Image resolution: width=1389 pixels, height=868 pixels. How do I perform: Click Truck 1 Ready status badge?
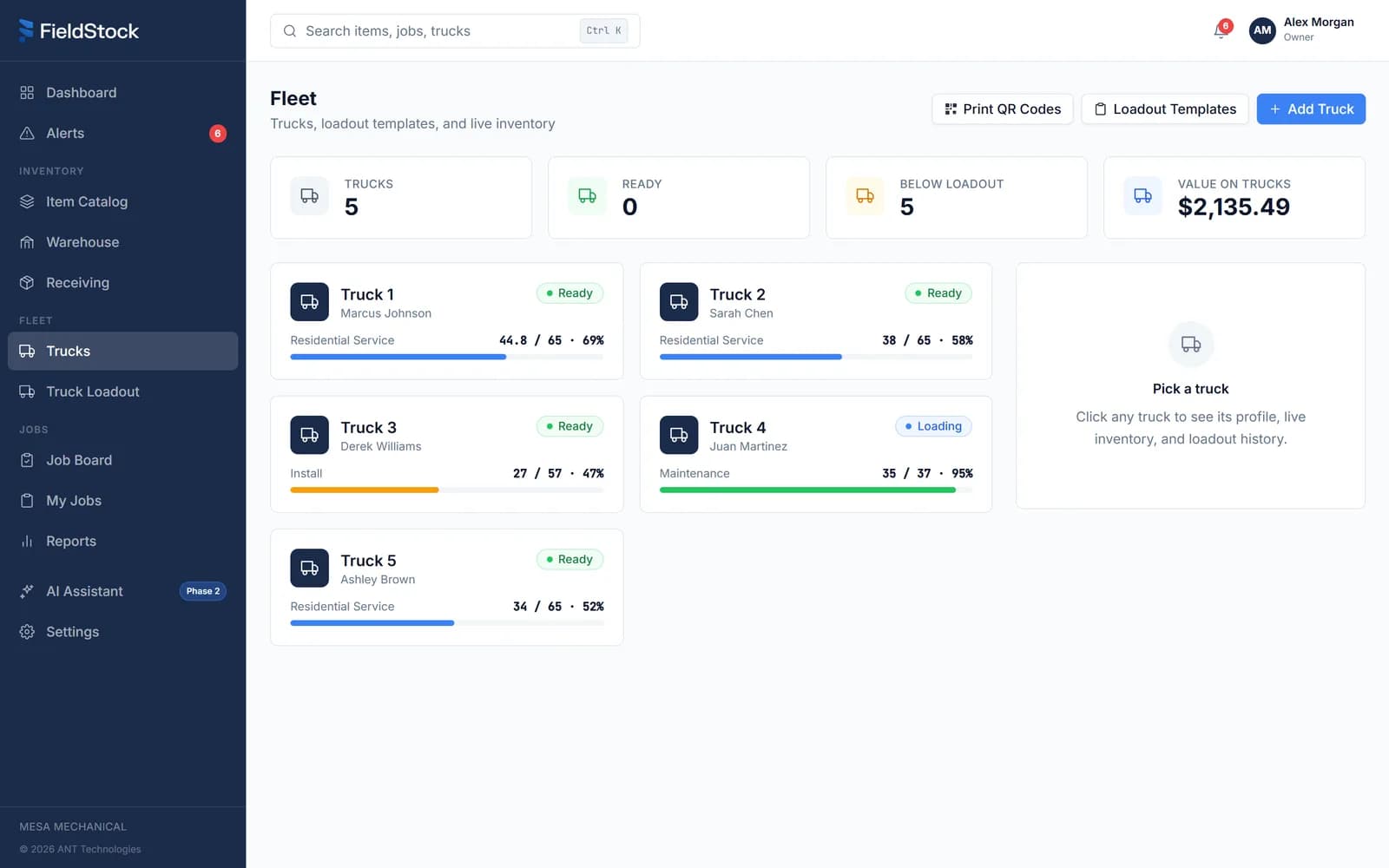pos(569,293)
